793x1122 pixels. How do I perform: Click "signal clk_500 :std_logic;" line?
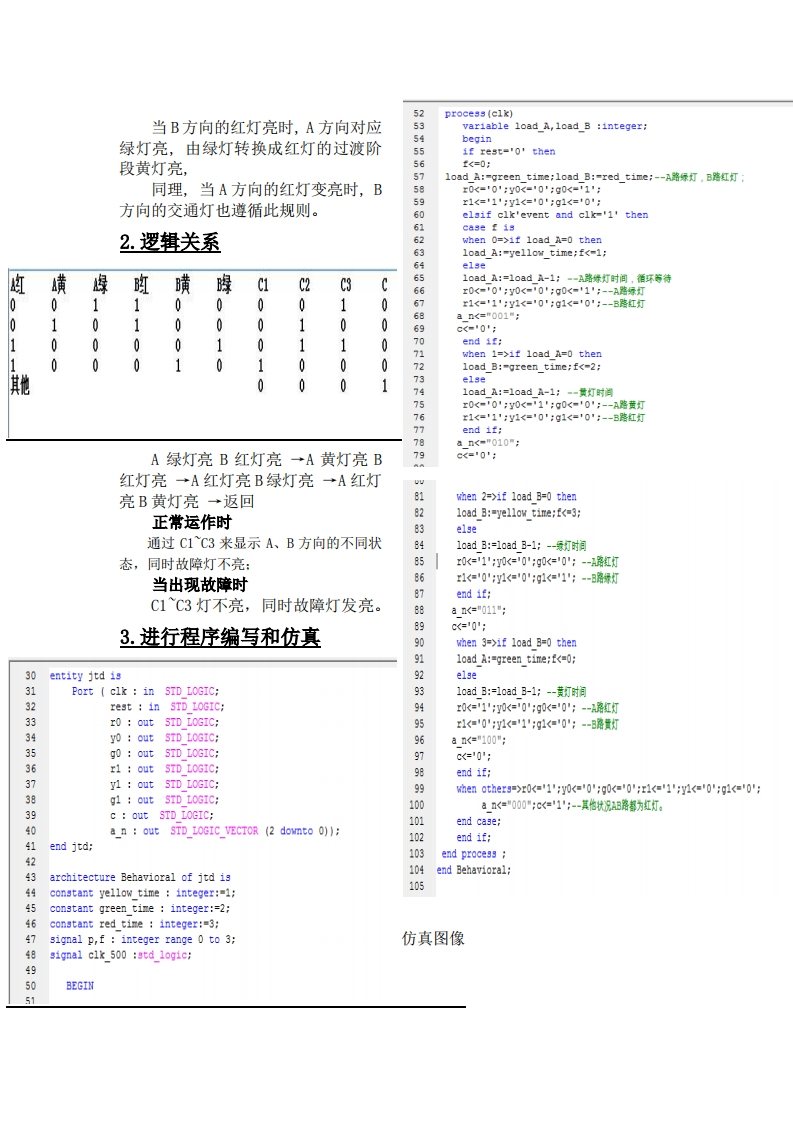pos(120,955)
